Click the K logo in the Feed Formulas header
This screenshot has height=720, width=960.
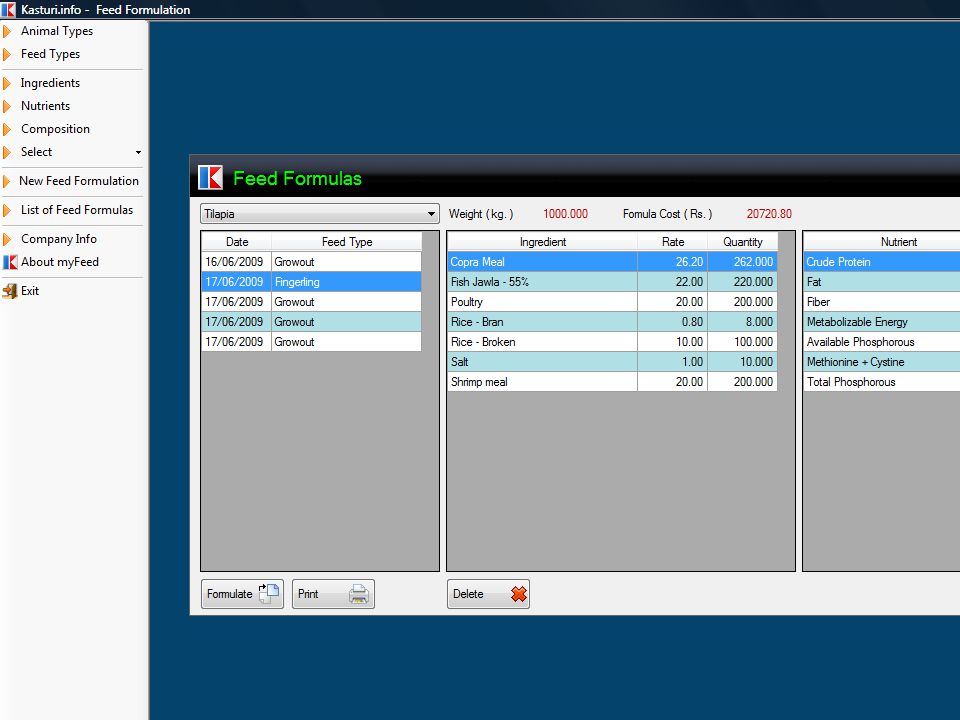tap(210, 178)
